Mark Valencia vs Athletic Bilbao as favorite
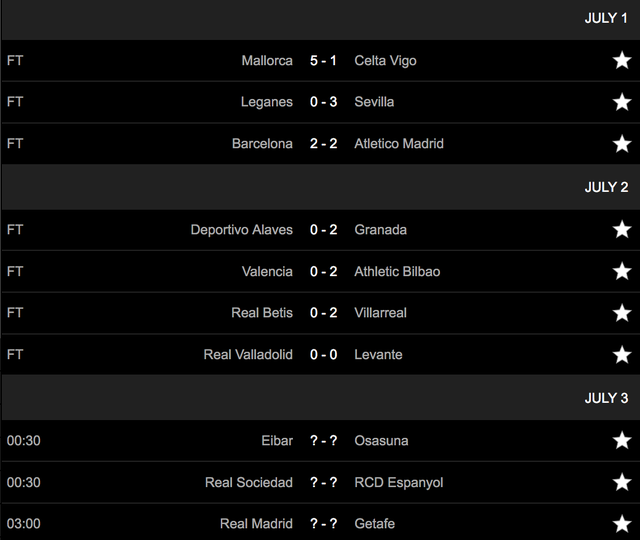The height and width of the screenshot is (540, 640). point(622,272)
